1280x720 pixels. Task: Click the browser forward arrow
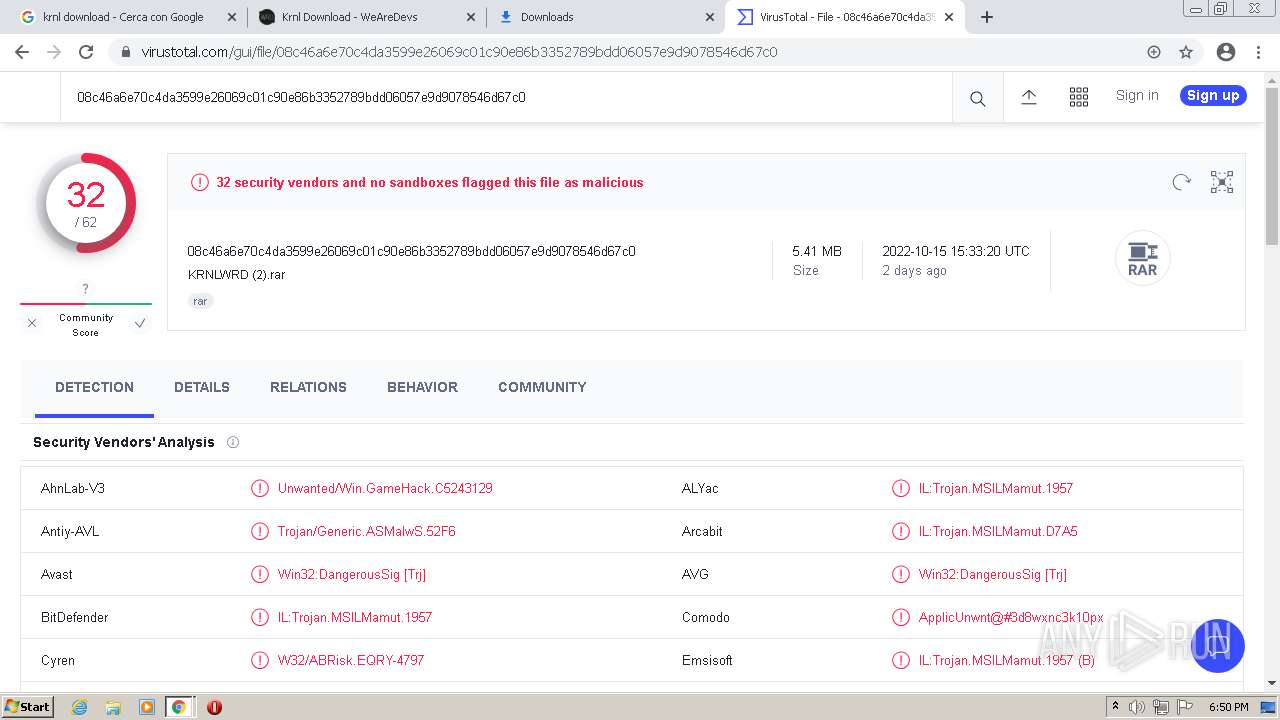tap(54, 52)
